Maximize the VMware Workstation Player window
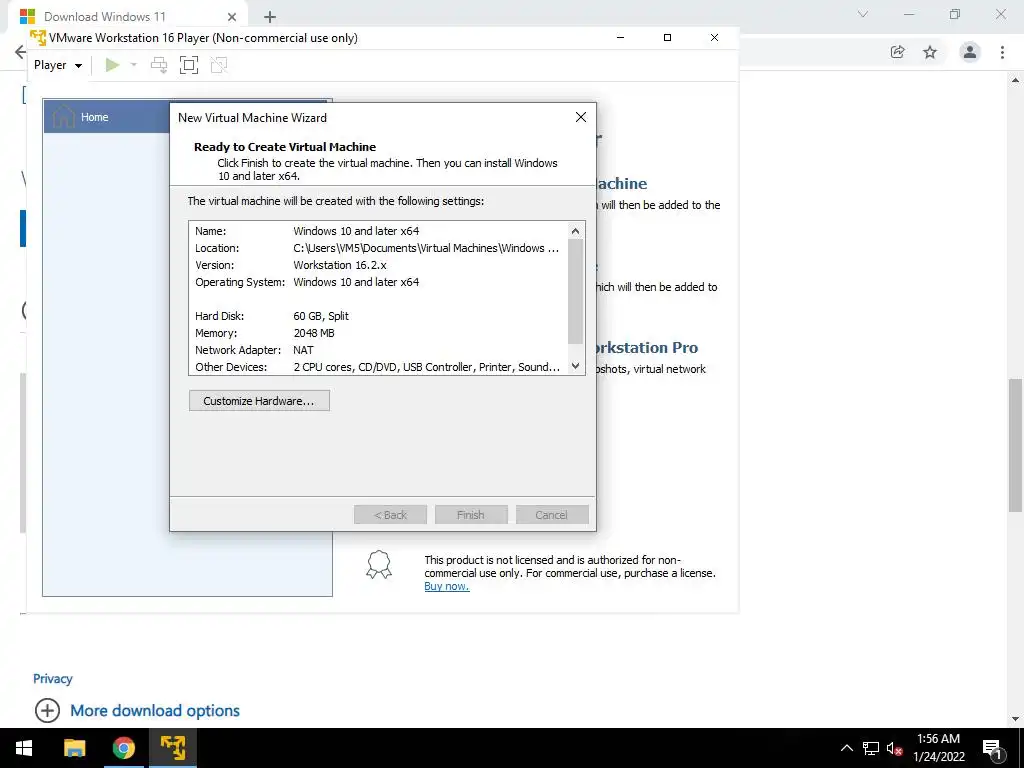 [667, 38]
